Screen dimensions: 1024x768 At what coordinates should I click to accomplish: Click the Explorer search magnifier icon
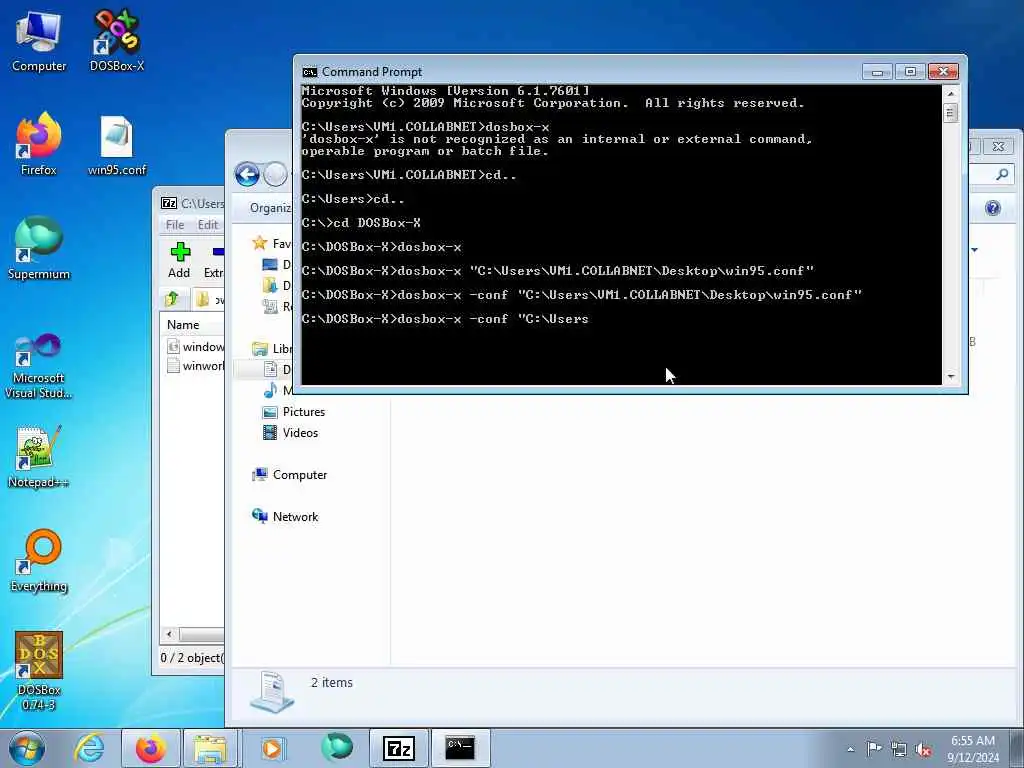tap(1002, 174)
